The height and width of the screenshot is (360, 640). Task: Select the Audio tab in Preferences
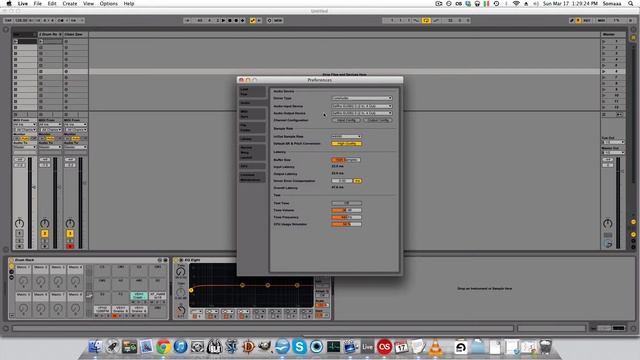[252, 103]
